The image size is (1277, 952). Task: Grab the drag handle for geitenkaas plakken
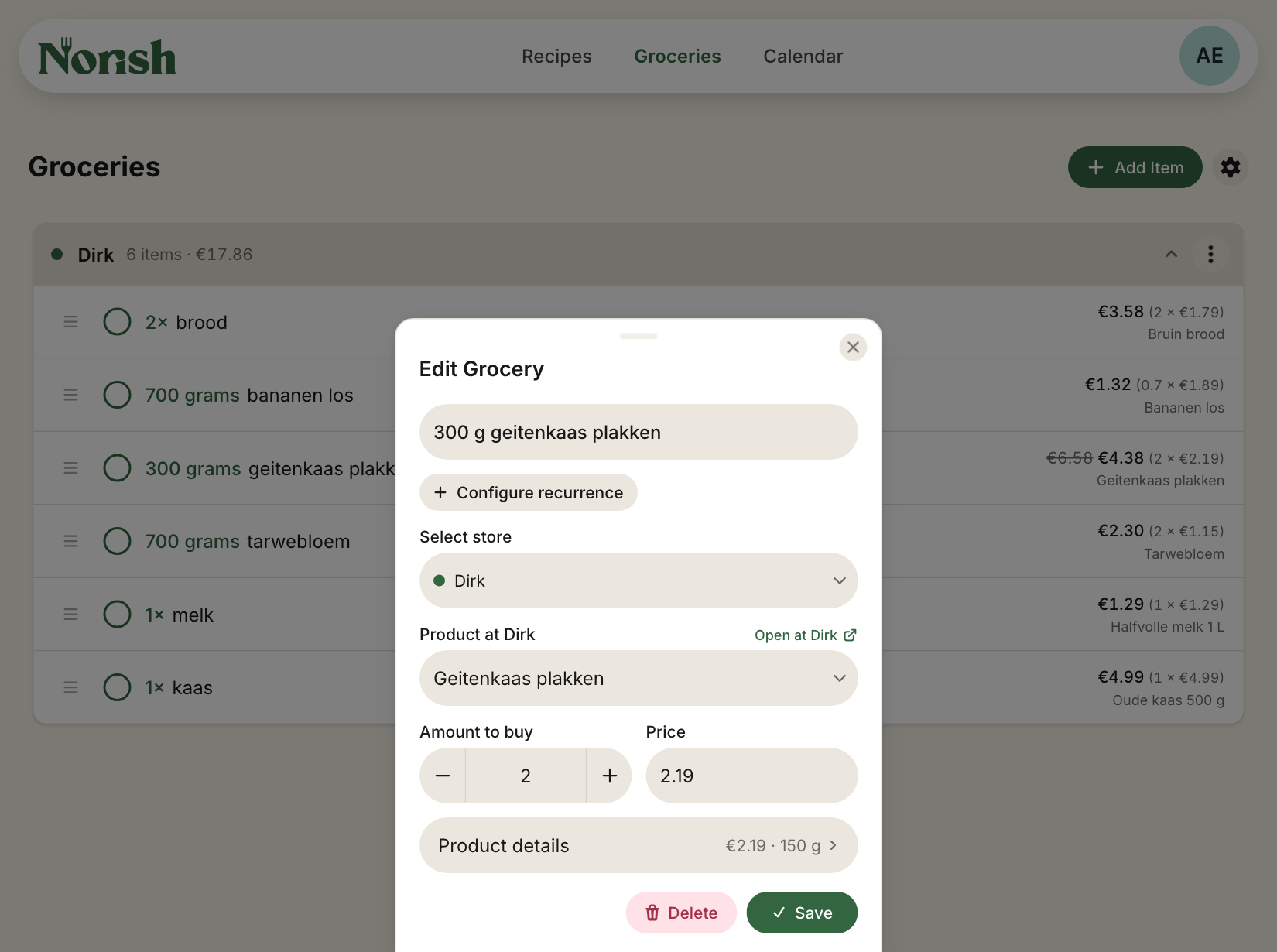click(x=70, y=468)
